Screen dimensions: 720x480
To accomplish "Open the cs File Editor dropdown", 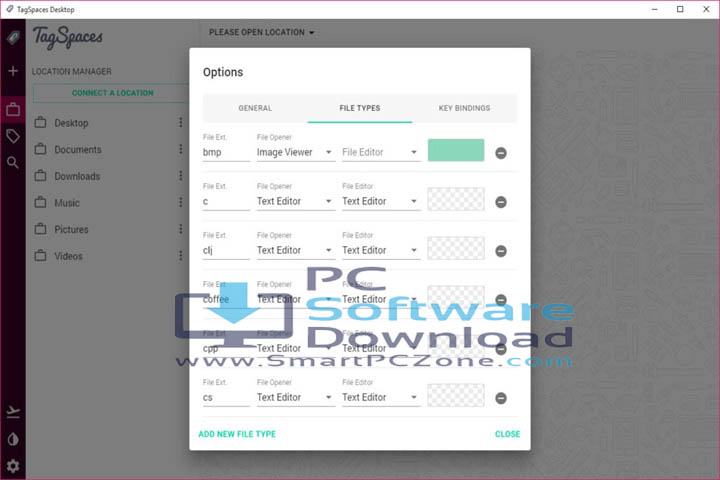I will [381, 397].
